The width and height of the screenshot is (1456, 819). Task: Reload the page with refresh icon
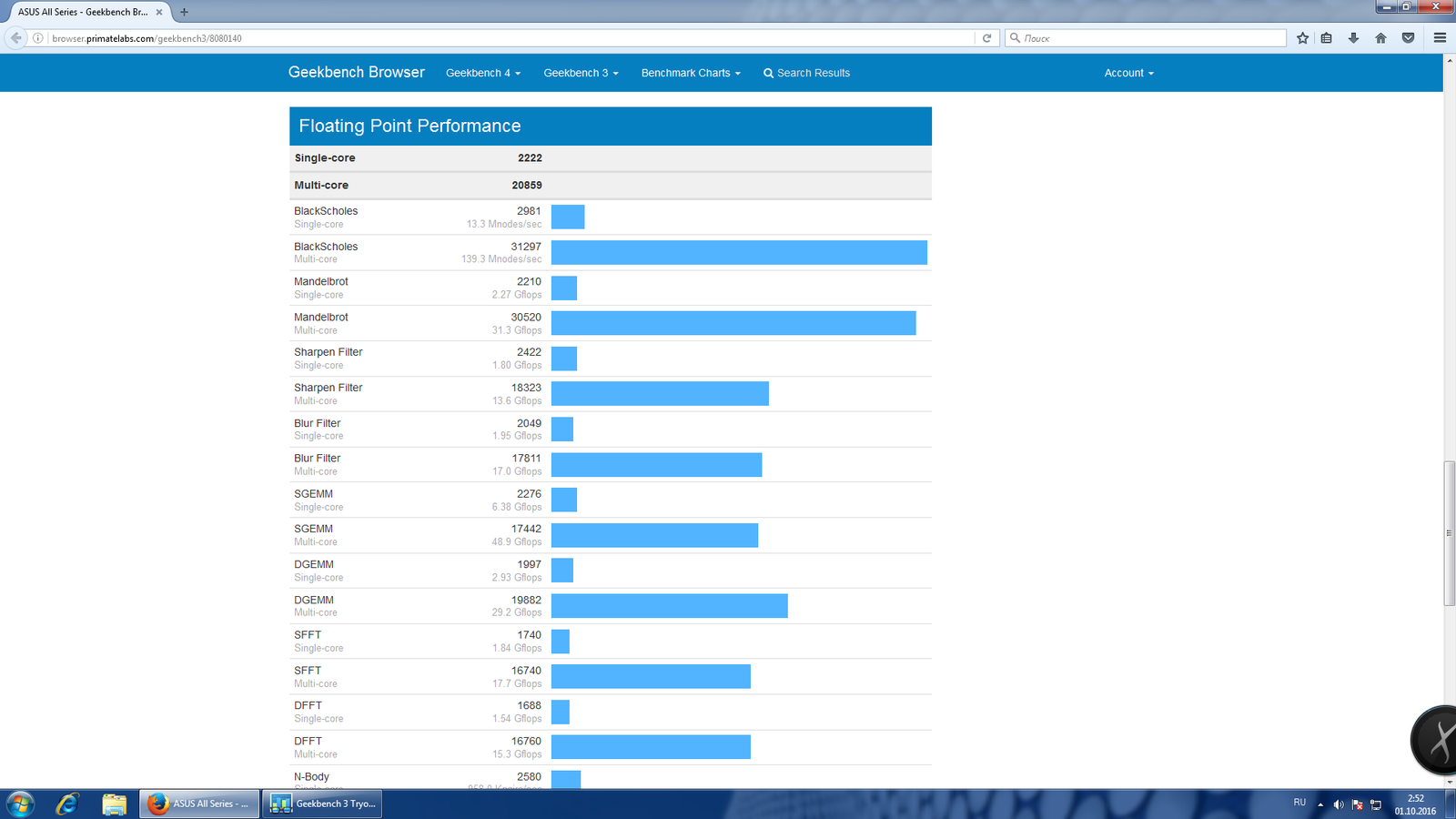pos(986,38)
